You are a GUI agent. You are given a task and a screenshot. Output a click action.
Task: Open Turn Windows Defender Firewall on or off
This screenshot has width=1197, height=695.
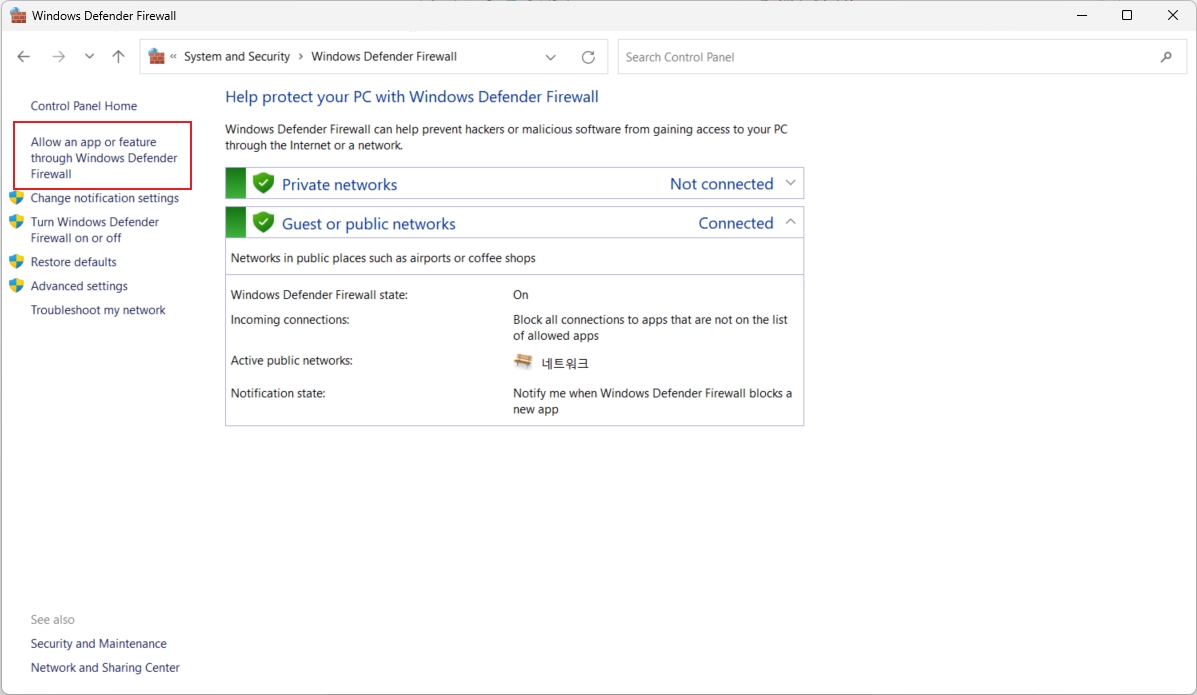95,230
